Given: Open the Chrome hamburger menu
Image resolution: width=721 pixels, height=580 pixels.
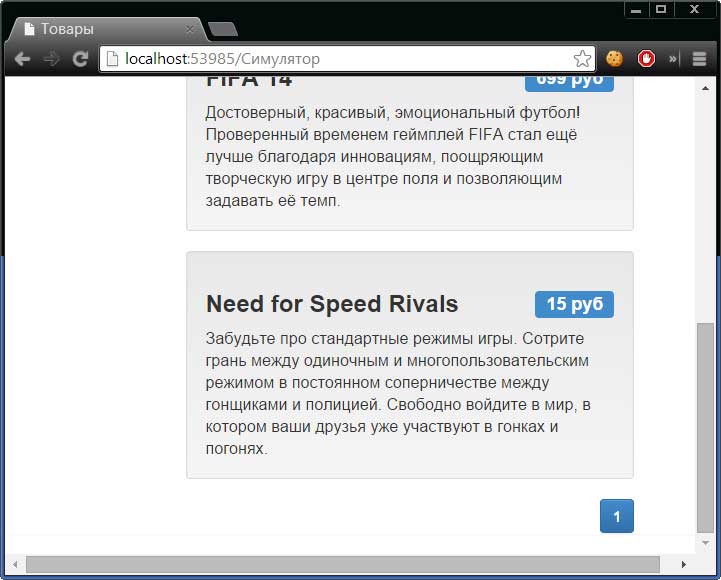Looking at the screenshot, I should (x=699, y=59).
